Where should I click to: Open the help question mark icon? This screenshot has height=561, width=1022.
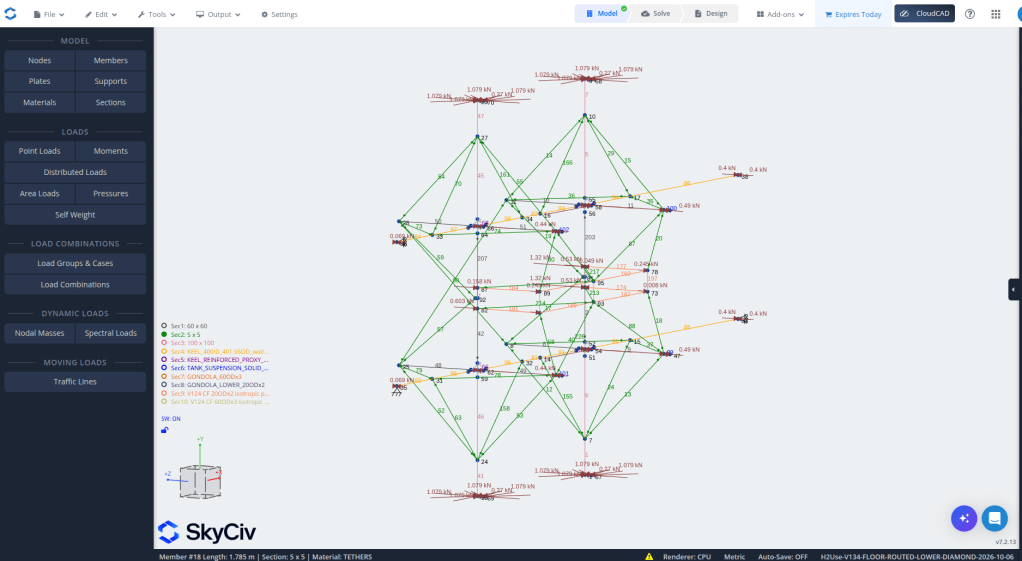coord(970,14)
